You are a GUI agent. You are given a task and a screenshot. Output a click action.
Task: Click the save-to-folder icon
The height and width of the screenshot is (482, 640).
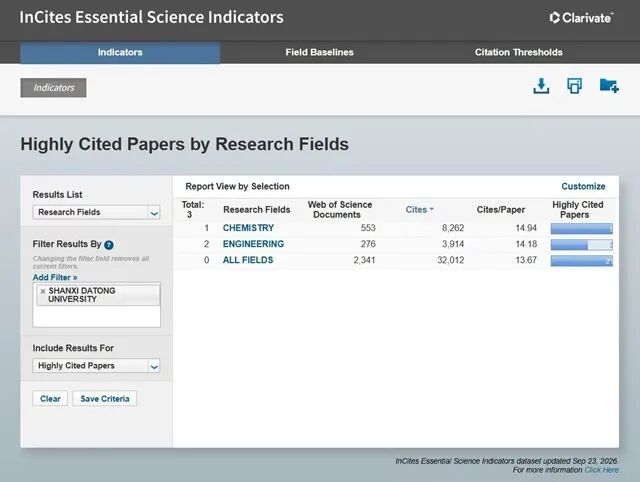click(x=609, y=86)
